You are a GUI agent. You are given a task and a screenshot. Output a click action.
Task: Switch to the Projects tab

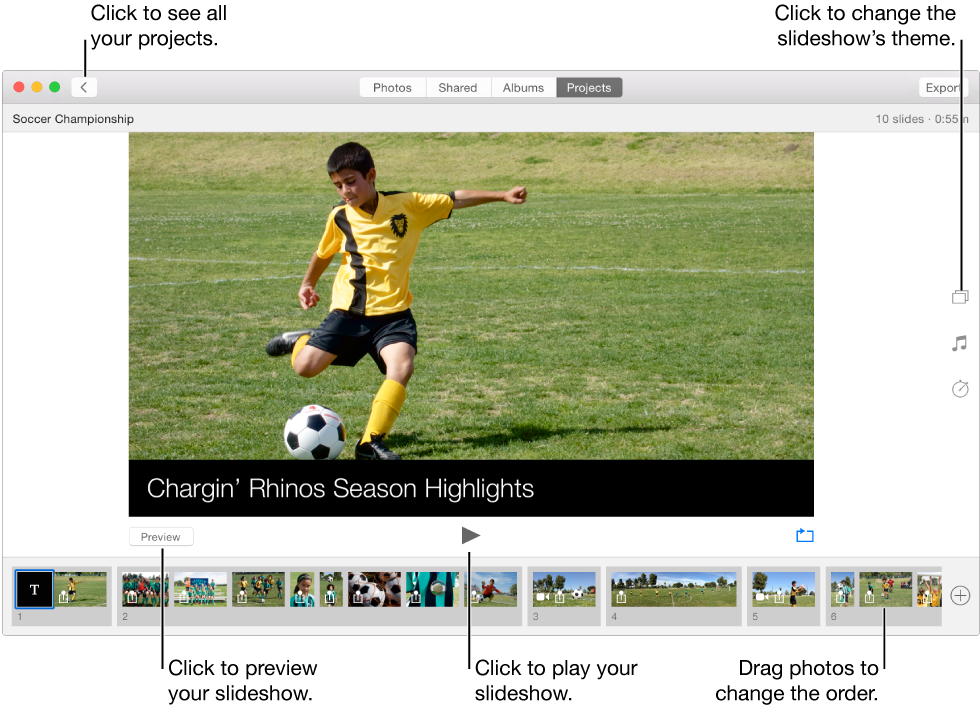point(589,87)
